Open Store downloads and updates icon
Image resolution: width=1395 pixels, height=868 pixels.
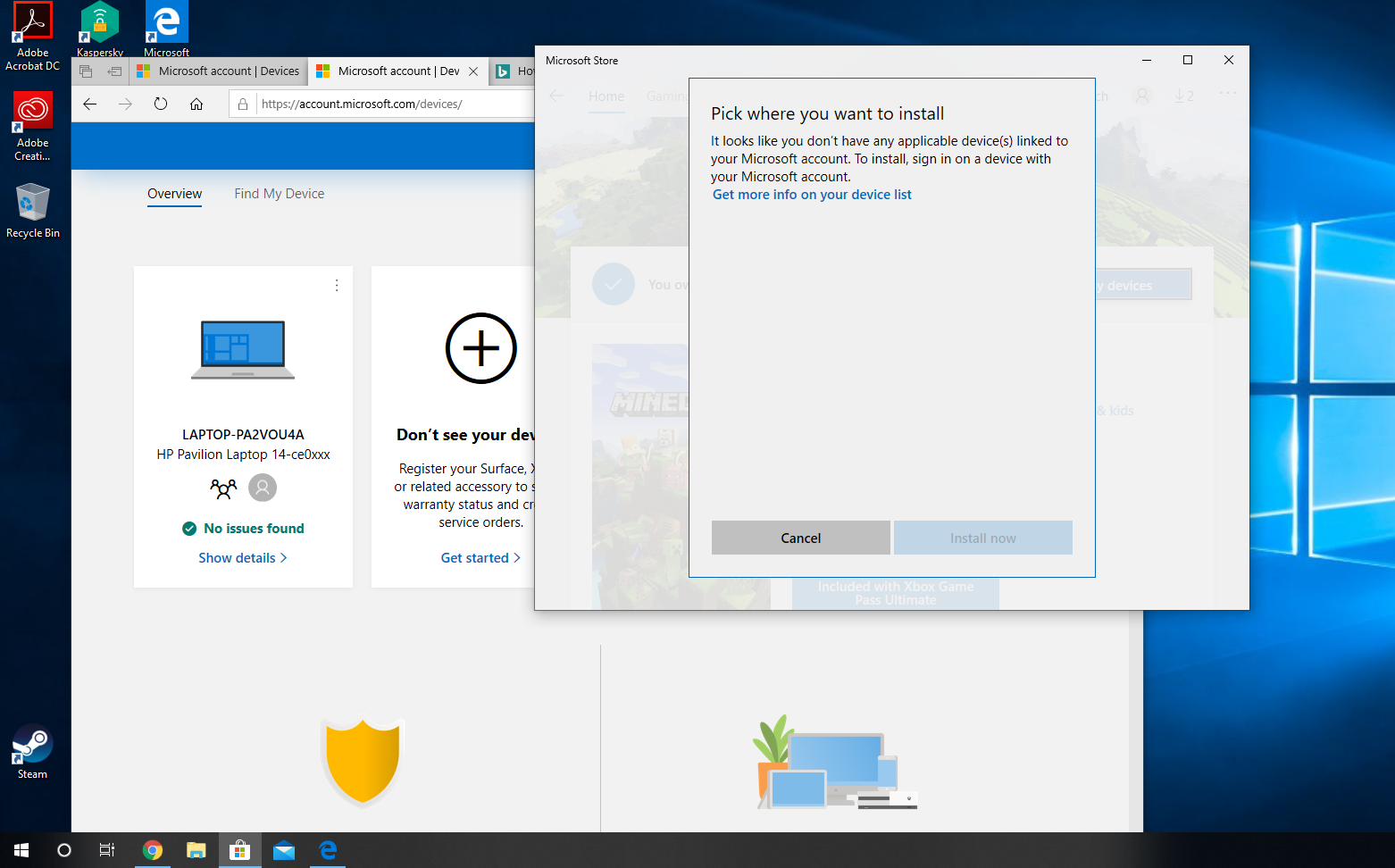[x=1184, y=96]
